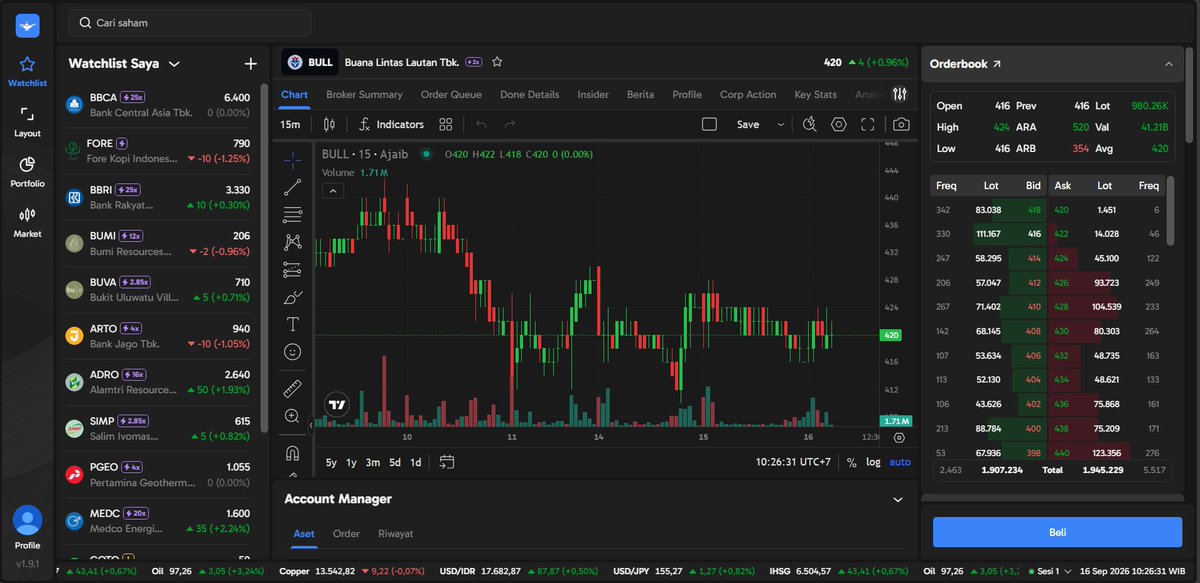Open chart layout selection square
This screenshot has width=1200, height=583.
(709, 124)
